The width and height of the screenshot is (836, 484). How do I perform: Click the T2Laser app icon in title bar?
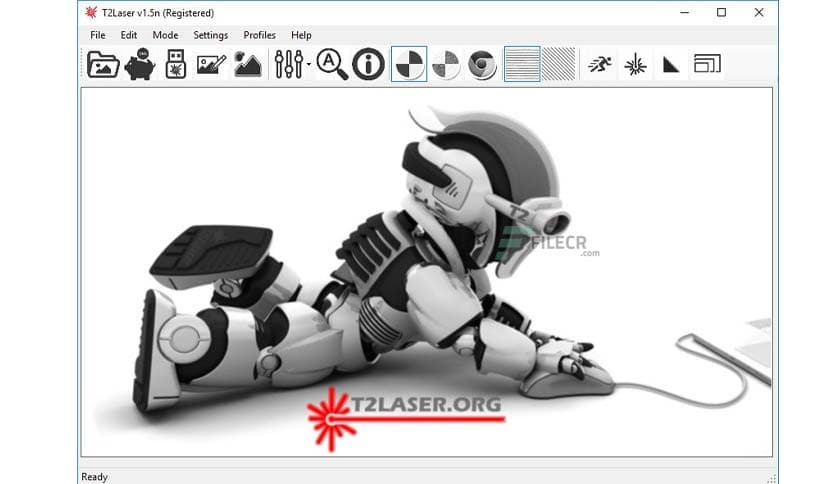tap(91, 12)
